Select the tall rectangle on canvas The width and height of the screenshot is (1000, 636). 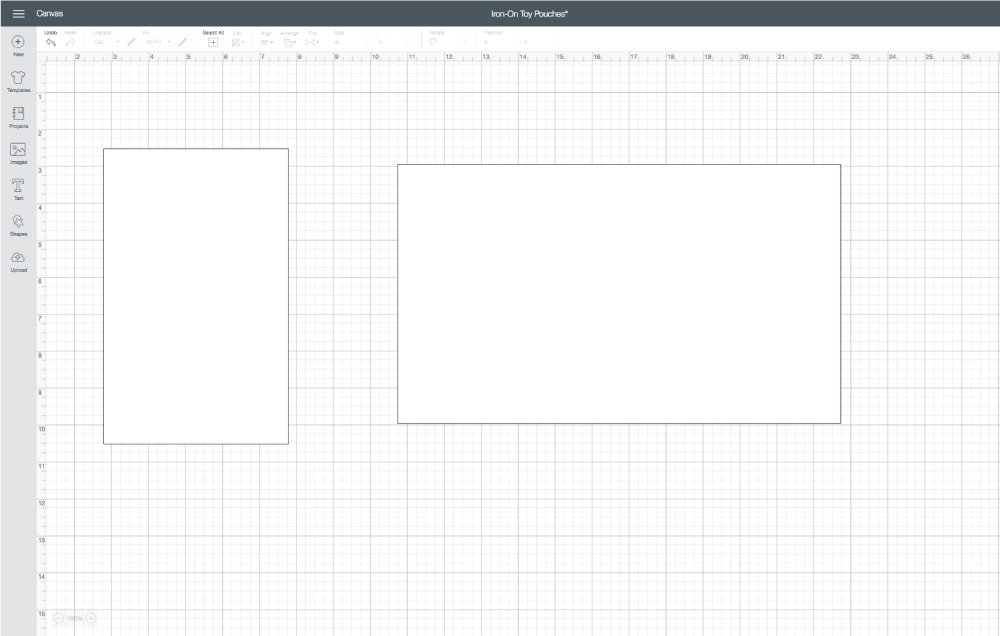(196, 296)
